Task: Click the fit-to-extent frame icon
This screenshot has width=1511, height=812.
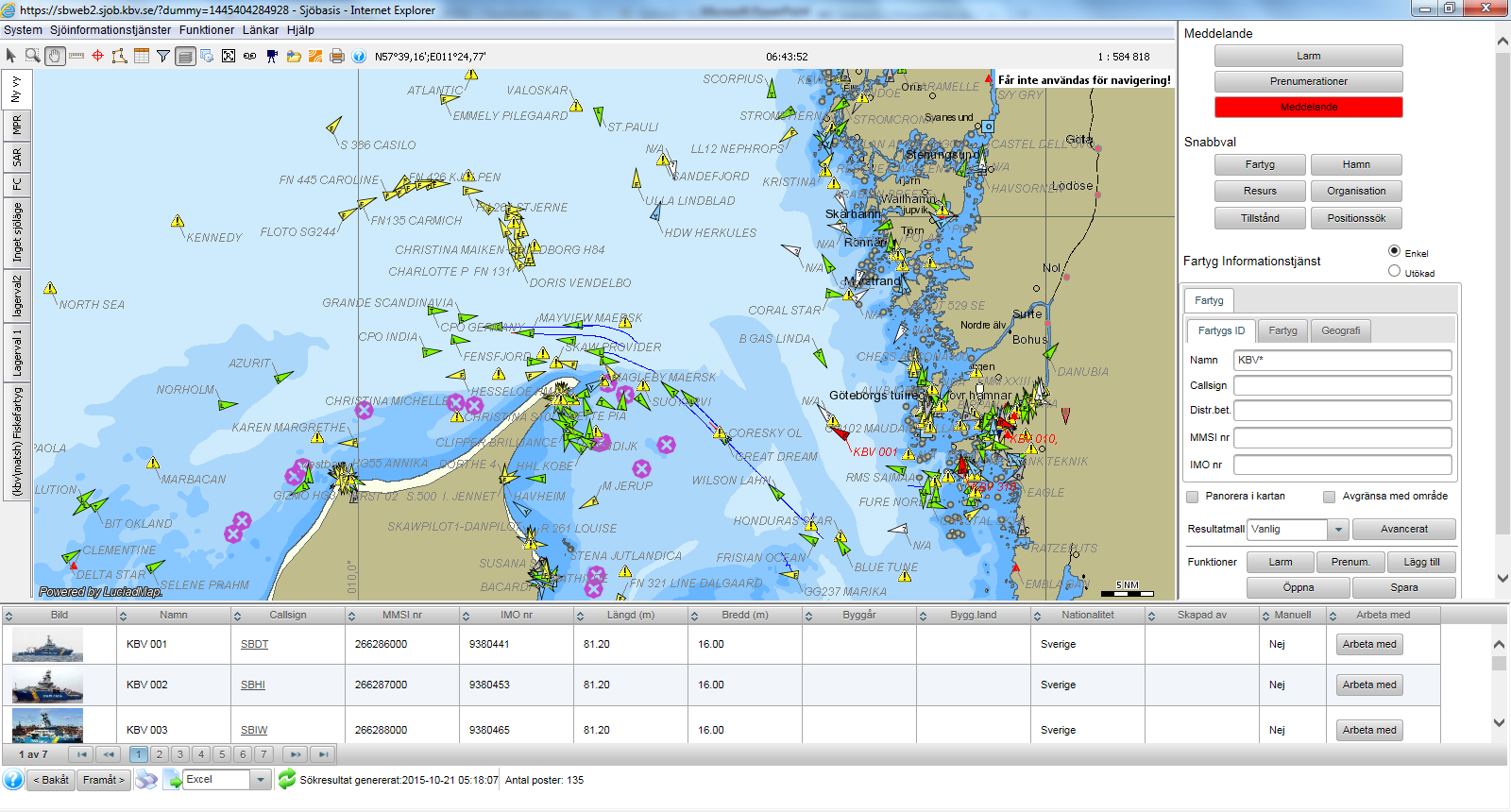Action: pyautogui.click(x=229, y=57)
